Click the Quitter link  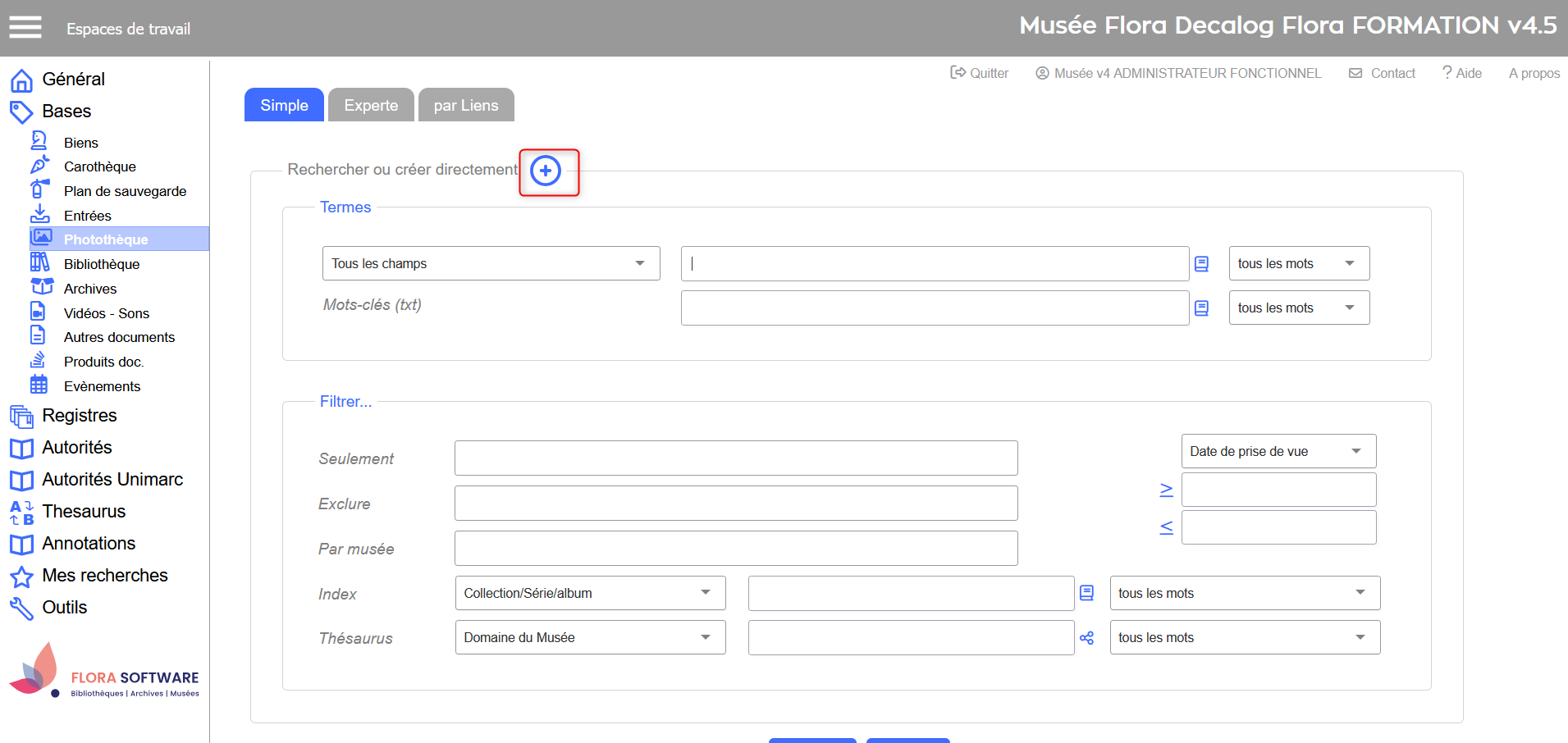[980, 73]
